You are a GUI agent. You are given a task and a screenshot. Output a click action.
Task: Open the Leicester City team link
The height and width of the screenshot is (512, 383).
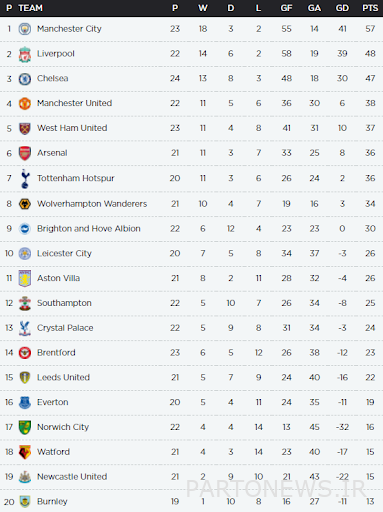coord(64,254)
